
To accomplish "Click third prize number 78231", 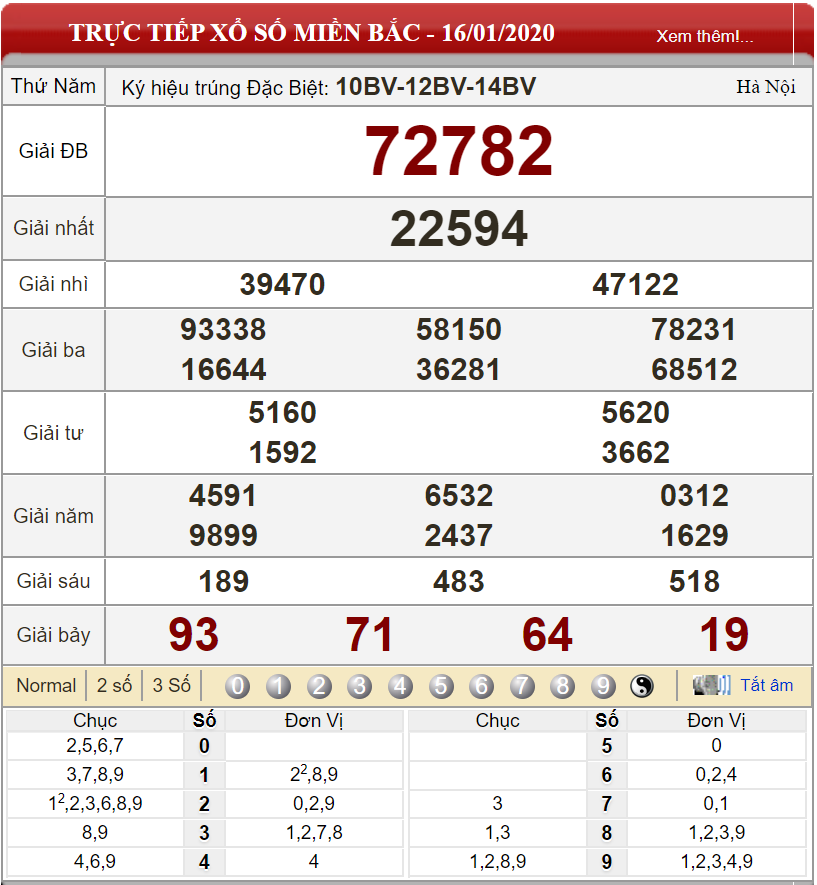I will tap(694, 330).
